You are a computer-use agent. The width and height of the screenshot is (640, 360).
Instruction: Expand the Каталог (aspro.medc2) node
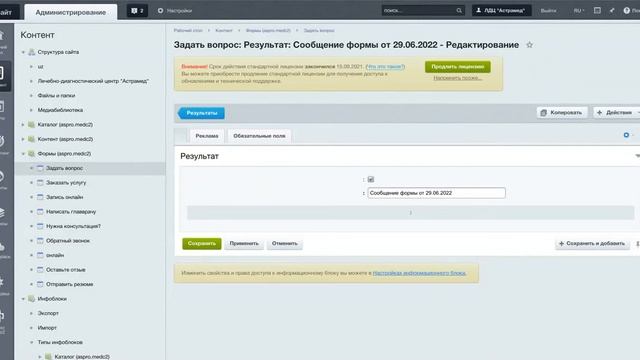pos(23,124)
